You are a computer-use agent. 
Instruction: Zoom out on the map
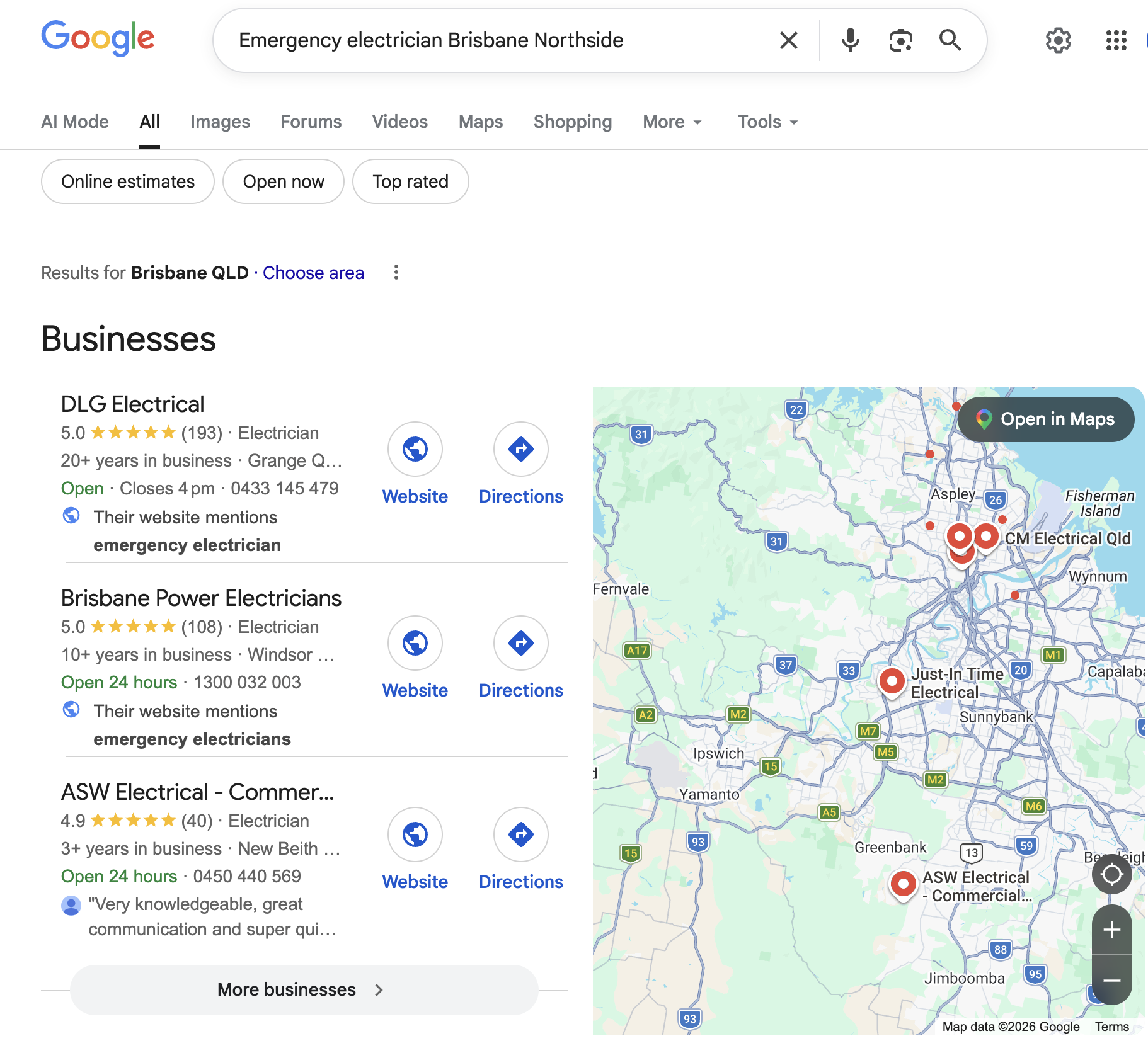coord(1111,980)
